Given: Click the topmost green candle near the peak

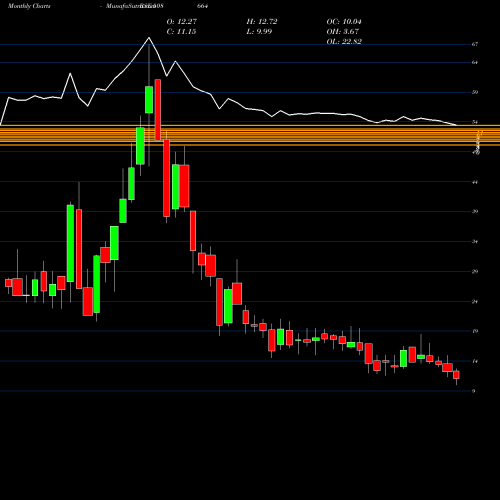Looking at the screenshot, I should (x=149, y=100).
